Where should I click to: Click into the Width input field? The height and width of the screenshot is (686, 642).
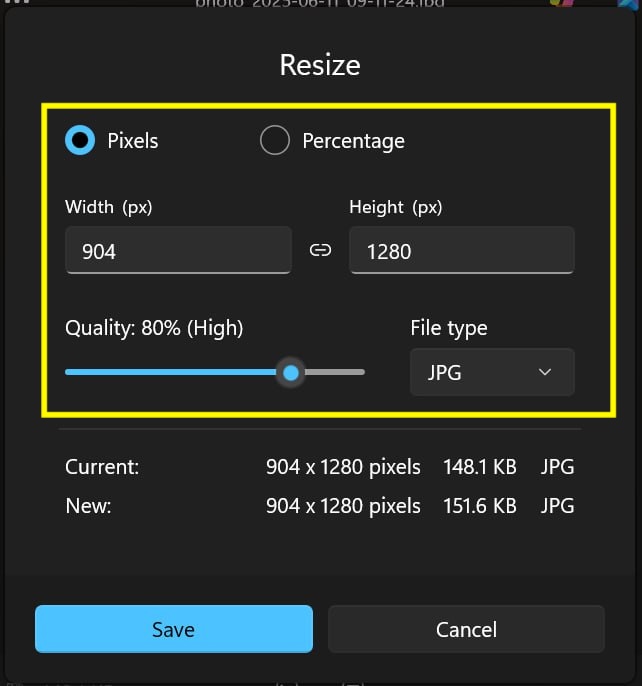[x=178, y=251]
